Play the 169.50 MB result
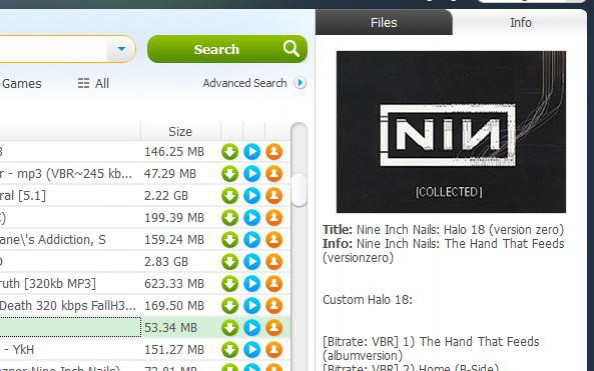This screenshot has width=594, height=371. (x=252, y=305)
